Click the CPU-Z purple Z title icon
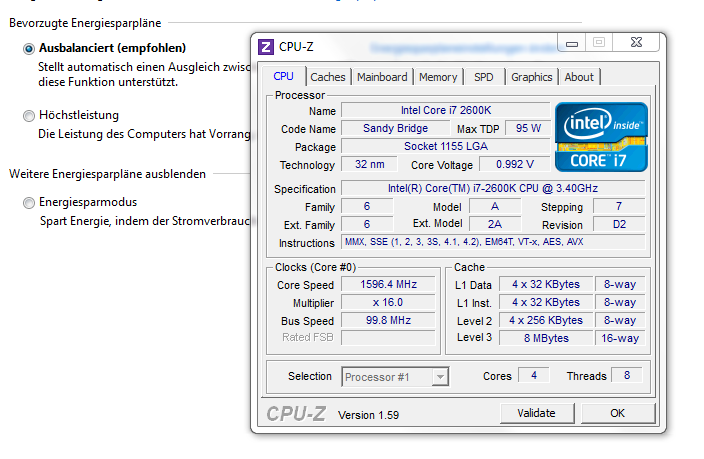 coord(266,47)
